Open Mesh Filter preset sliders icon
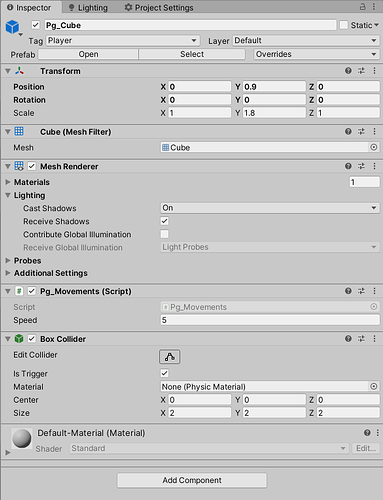The image size is (383, 500). pyautogui.click(x=361, y=131)
